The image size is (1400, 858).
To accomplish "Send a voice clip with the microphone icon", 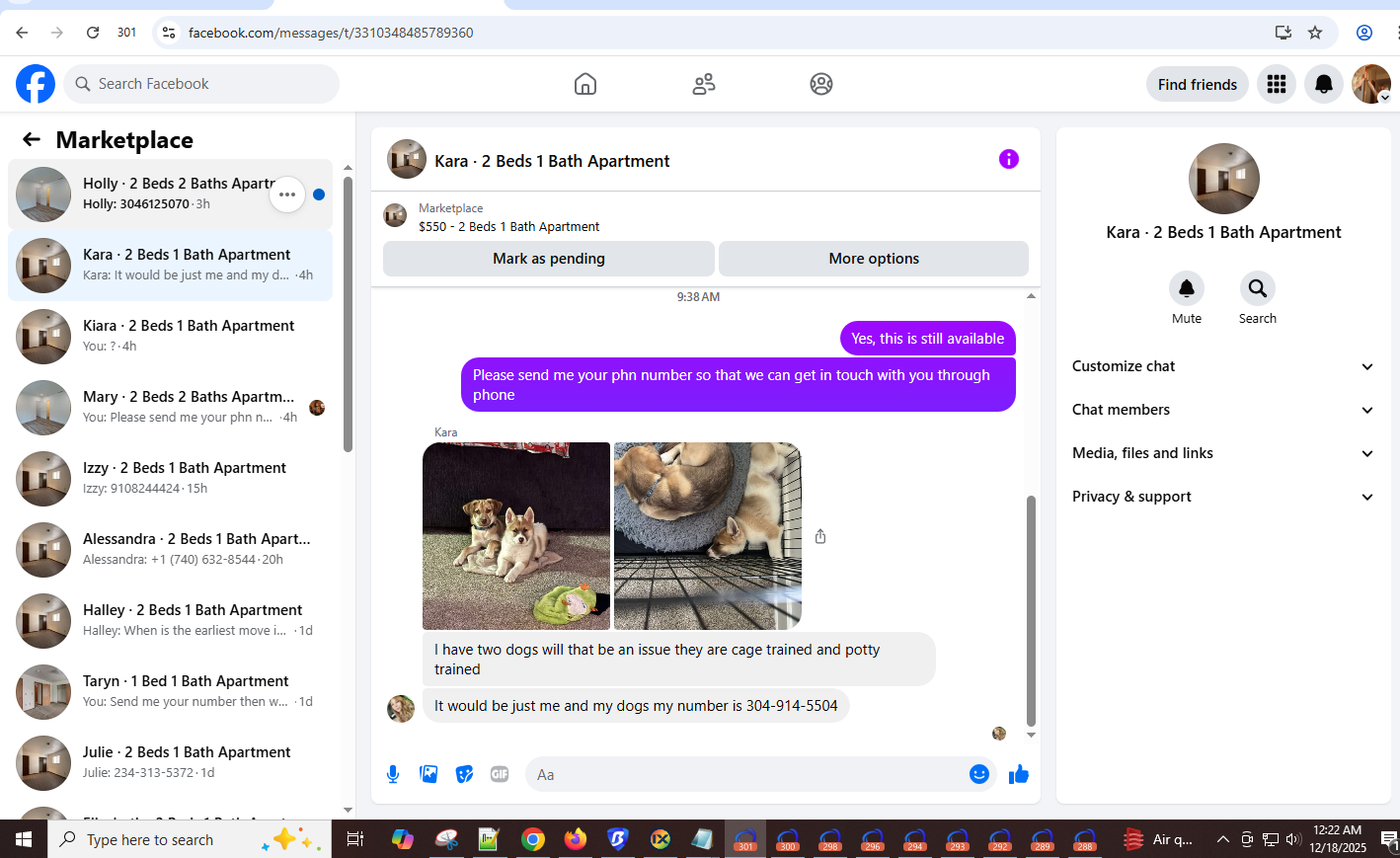I will tap(393, 774).
